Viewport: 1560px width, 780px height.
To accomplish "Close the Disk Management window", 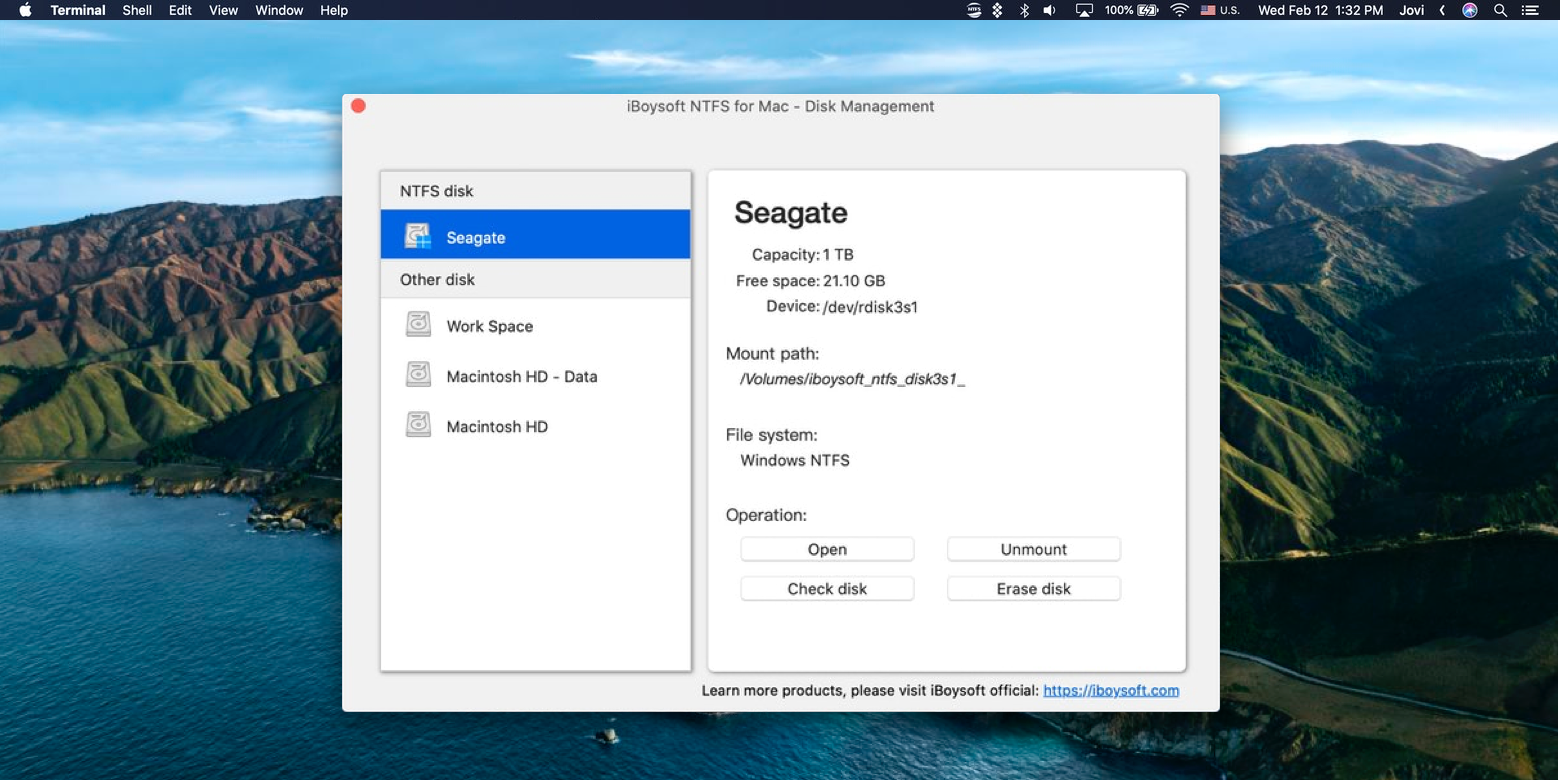I will (358, 106).
